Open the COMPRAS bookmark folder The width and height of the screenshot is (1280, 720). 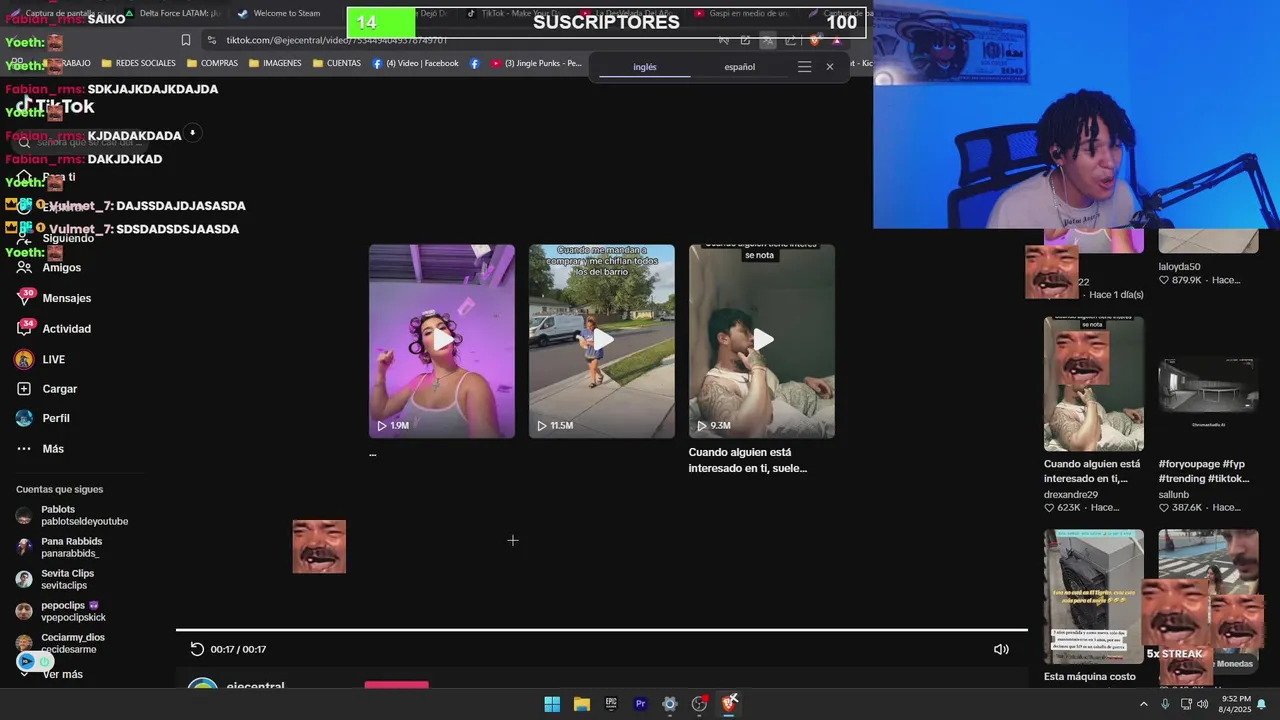click(x=211, y=63)
